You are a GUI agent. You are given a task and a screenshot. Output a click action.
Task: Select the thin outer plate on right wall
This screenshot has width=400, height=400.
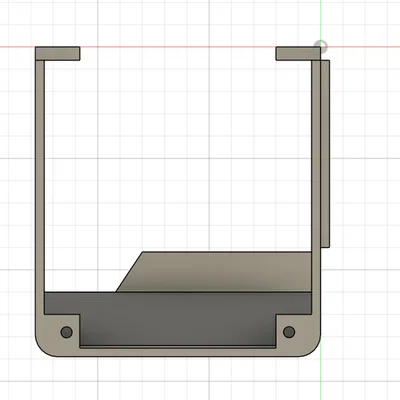pos(325,154)
